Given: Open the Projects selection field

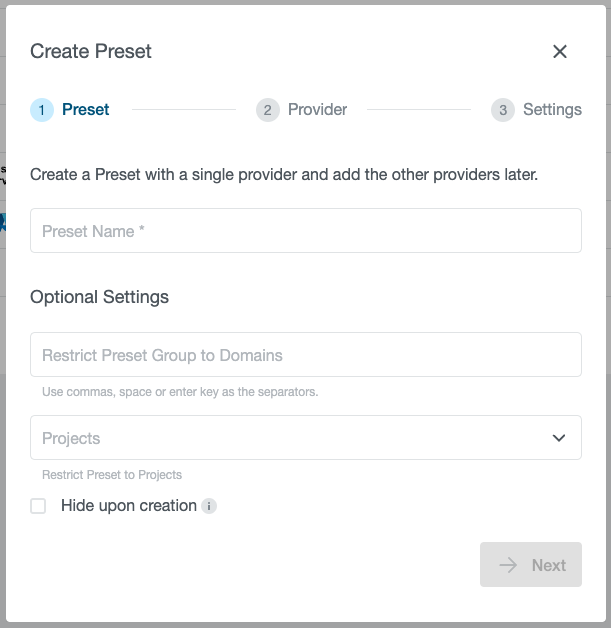Looking at the screenshot, I should (x=290, y=438).
